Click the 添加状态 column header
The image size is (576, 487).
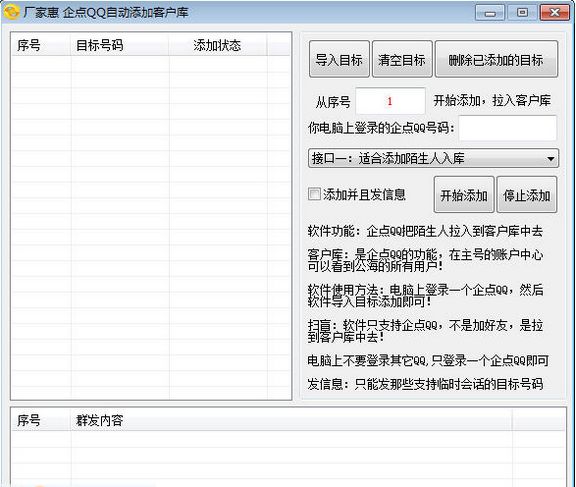pyautogui.click(x=218, y=45)
